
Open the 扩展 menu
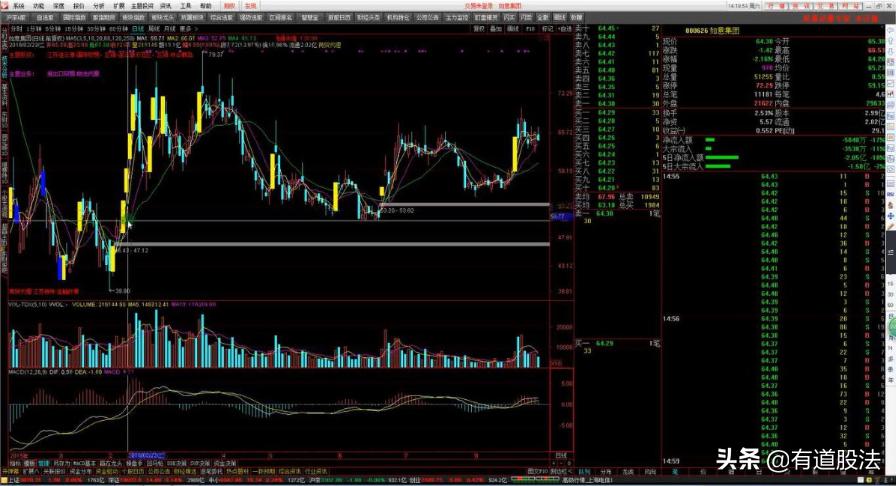[118, 6]
